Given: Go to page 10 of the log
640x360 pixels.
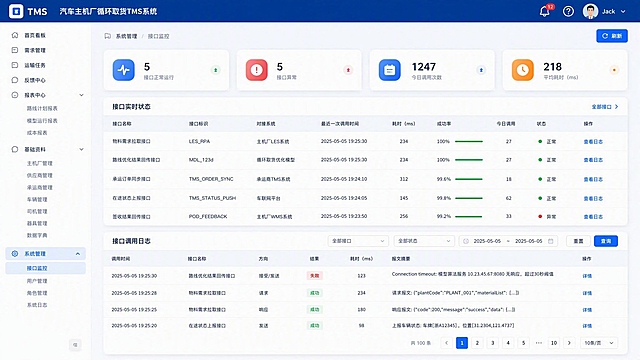Looking at the screenshot, I should (554, 343).
